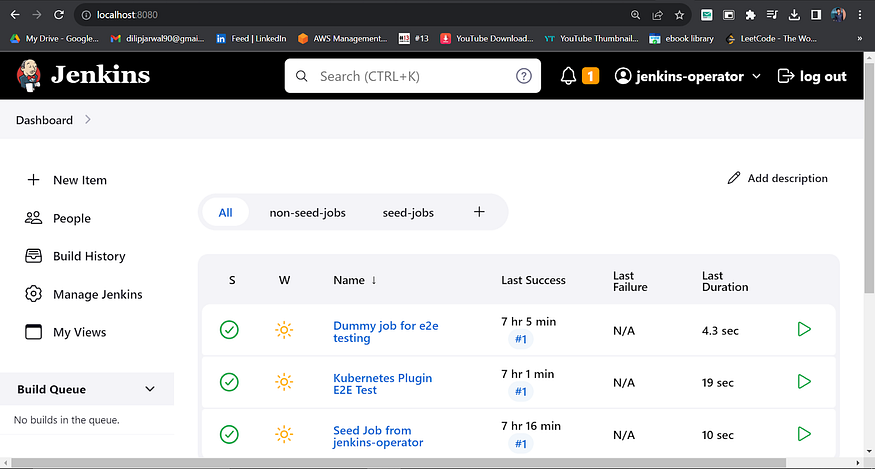Click the vertical page scrollbar
Viewport: 875px width, 469px height.
click(869, 179)
